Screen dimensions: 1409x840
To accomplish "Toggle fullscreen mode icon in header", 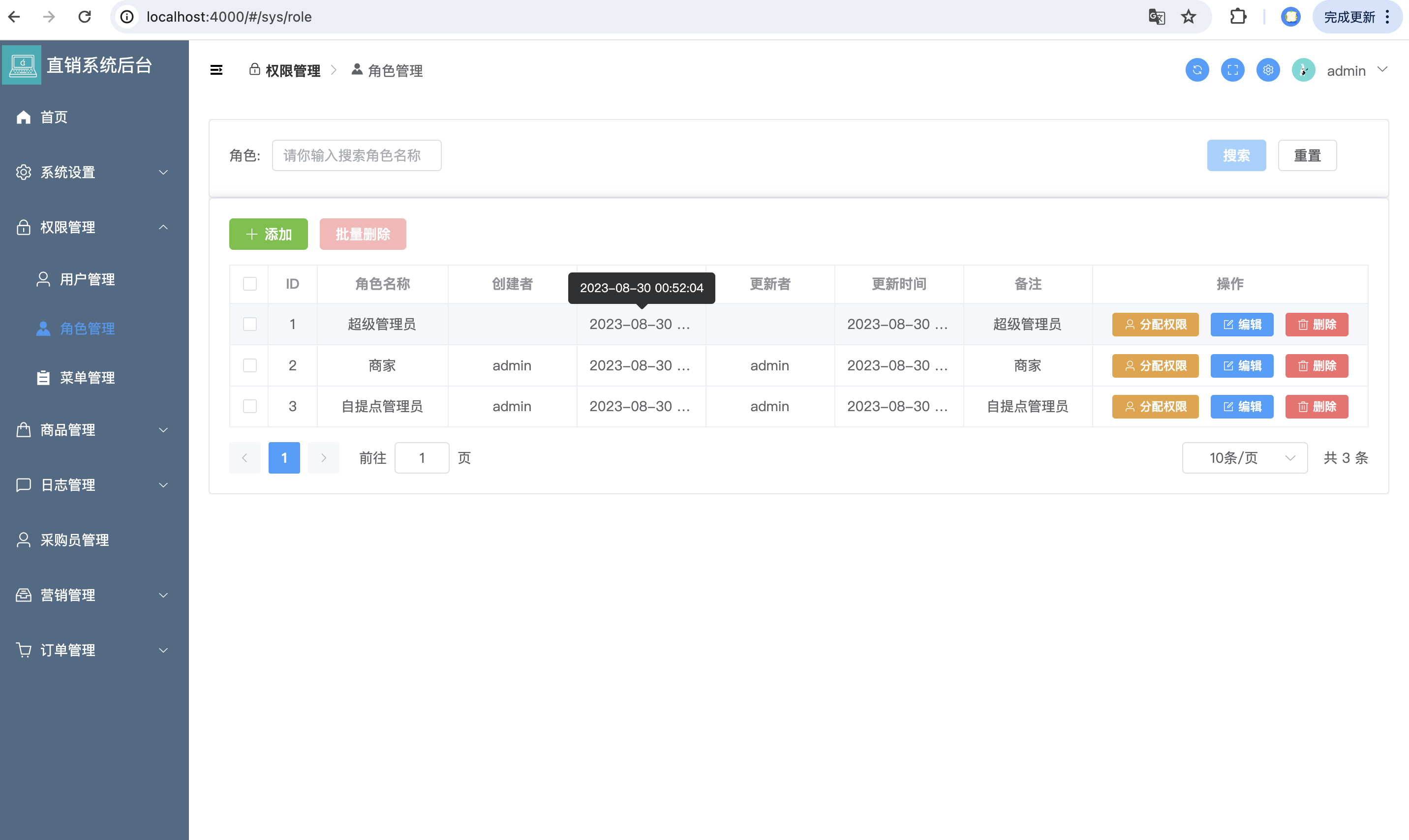I will click(1232, 70).
